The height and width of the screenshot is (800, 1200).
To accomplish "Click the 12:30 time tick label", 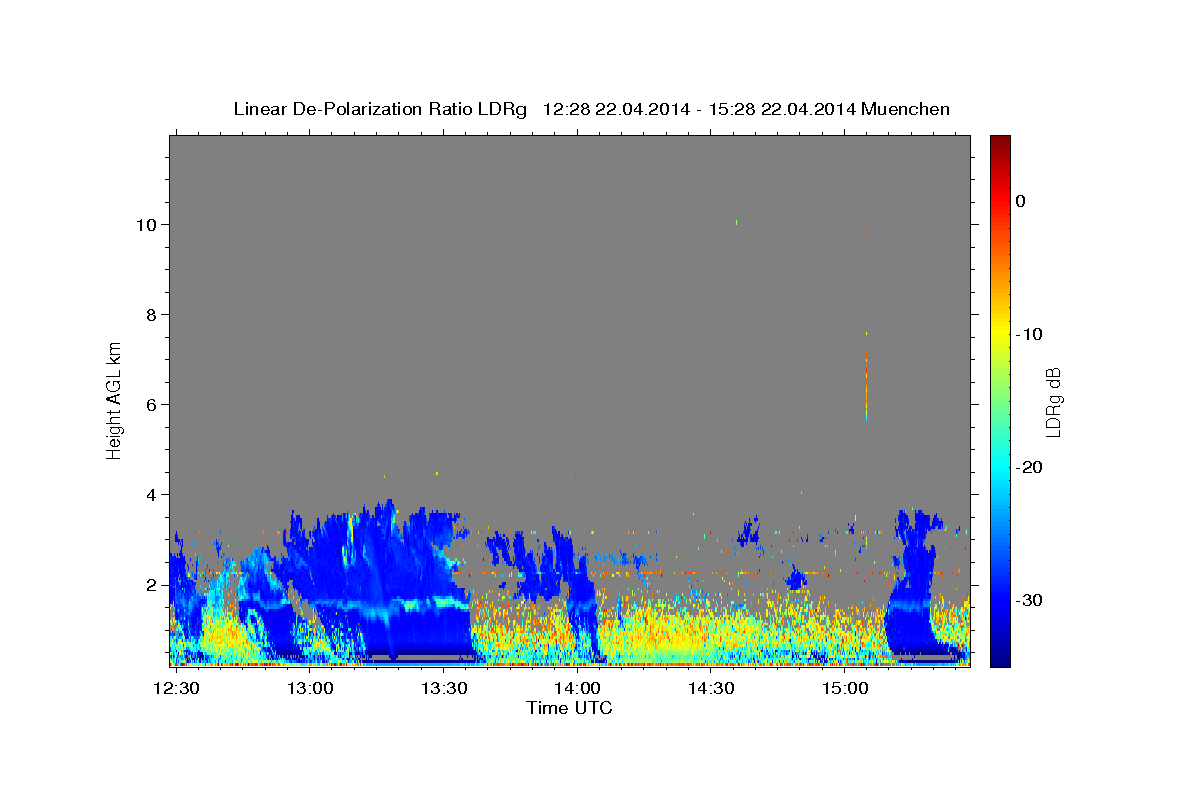I will (x=177, y=689).
